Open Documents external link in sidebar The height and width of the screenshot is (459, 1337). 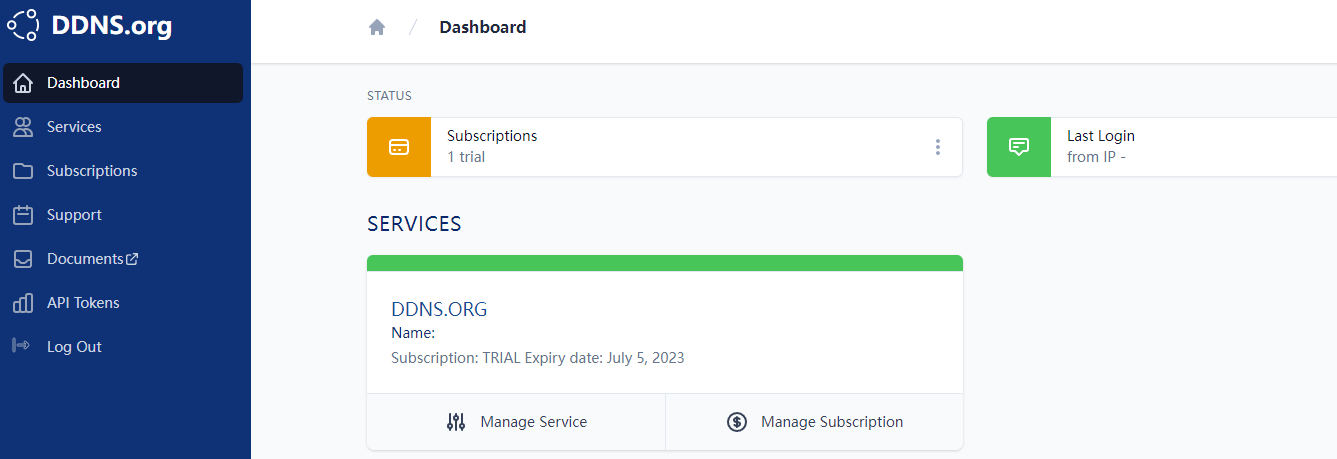tap(92, 259)
